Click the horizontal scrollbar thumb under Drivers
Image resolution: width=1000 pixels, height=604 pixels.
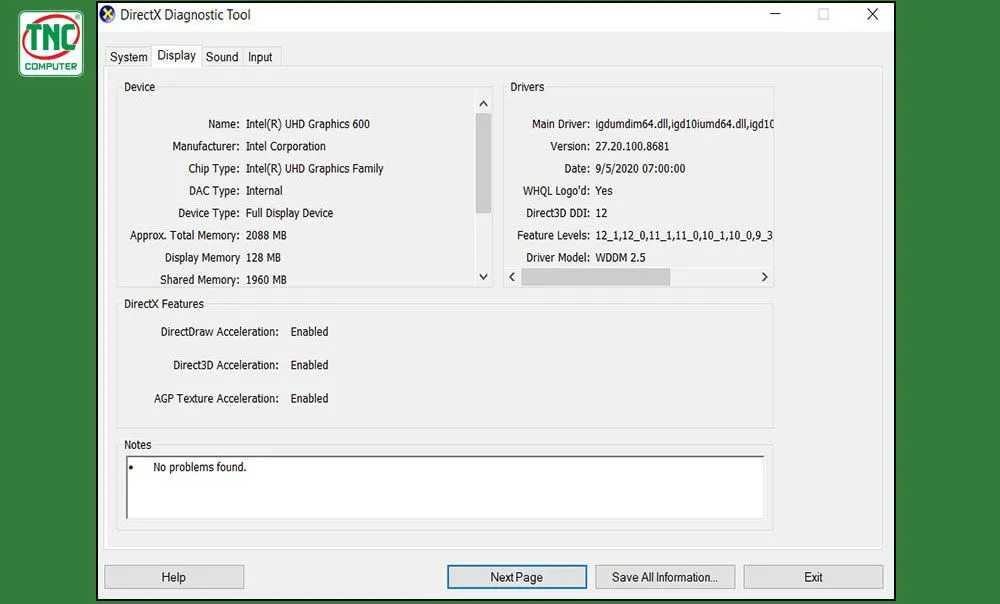(596, 276)
